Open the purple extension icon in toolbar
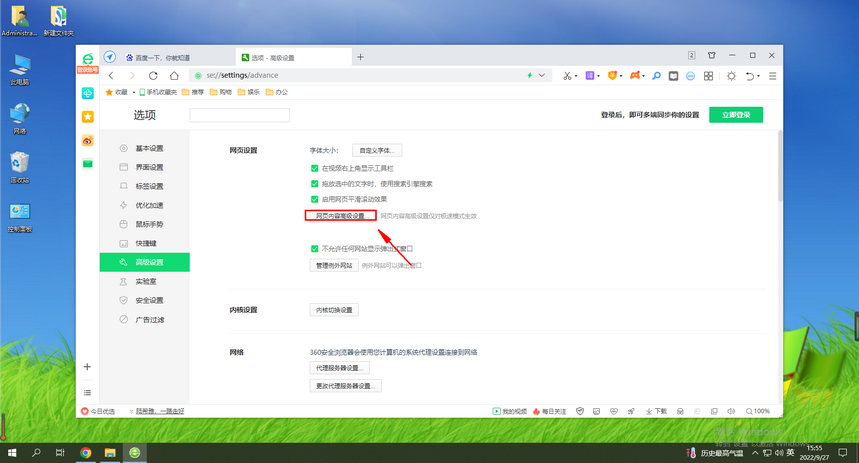 click(x=590, y=76)
